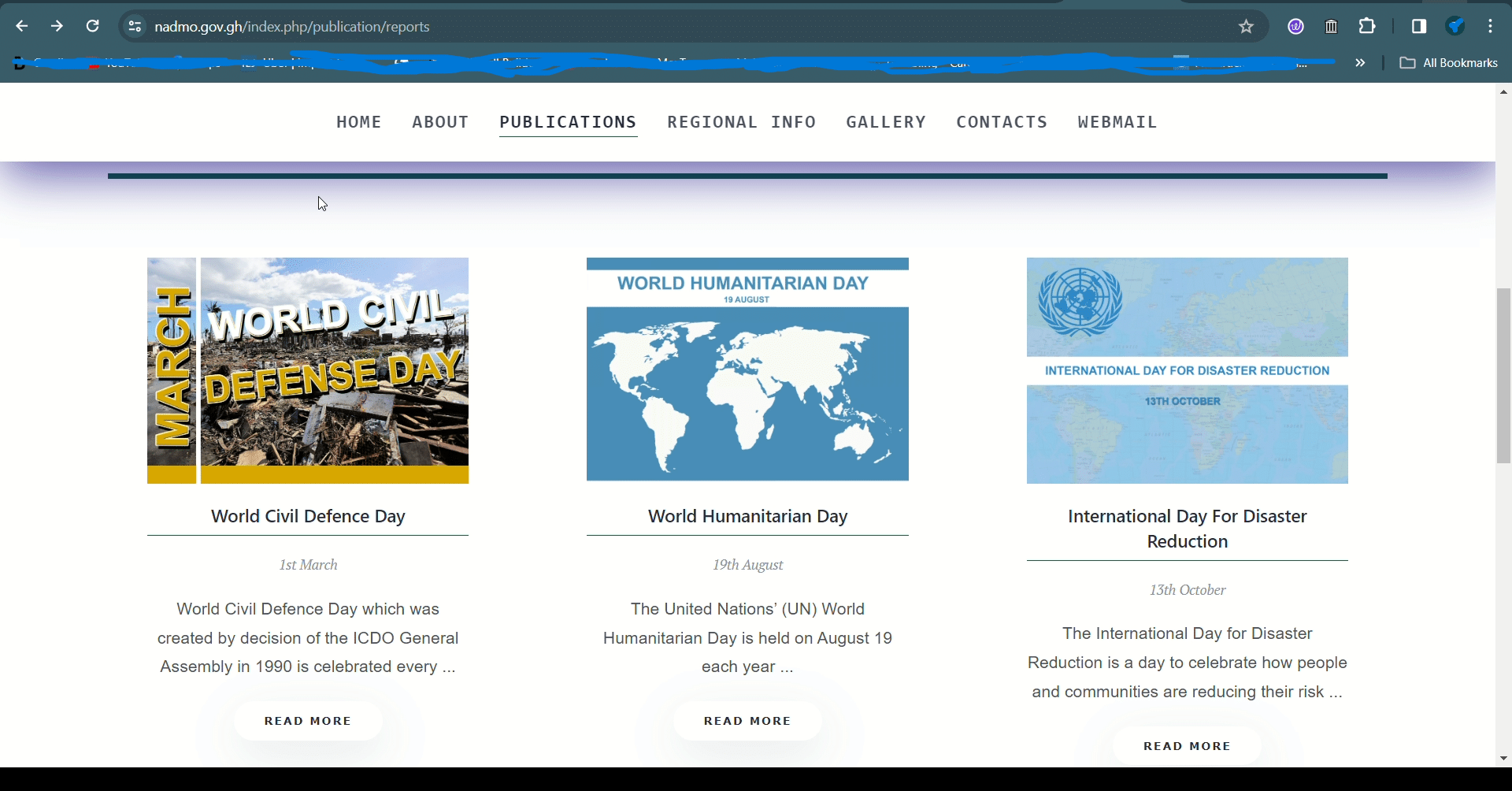Viewport: 1512px width, 791px height.
Task: Open the browser side panel
Action: (x=1418, y=27)
